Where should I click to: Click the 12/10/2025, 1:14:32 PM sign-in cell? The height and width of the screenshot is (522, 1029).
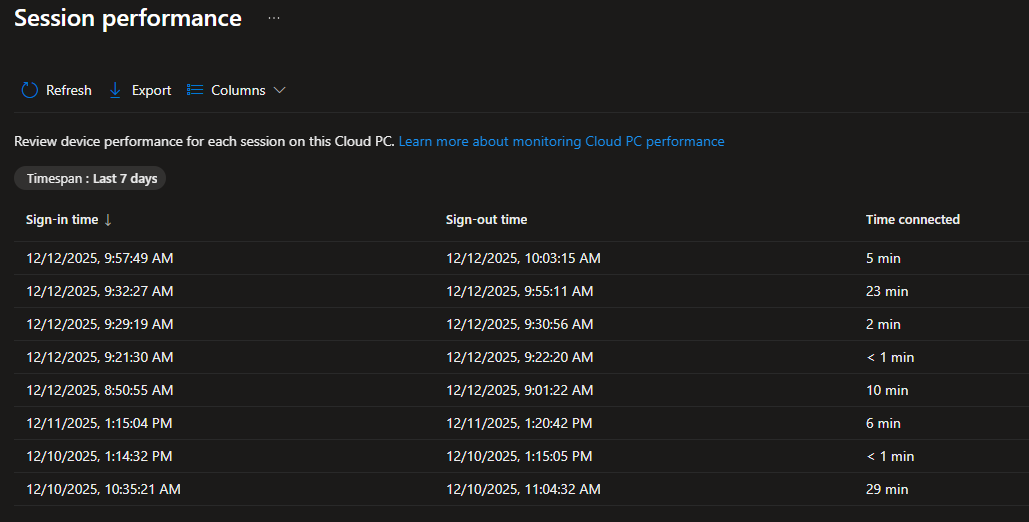coord(99,456)
